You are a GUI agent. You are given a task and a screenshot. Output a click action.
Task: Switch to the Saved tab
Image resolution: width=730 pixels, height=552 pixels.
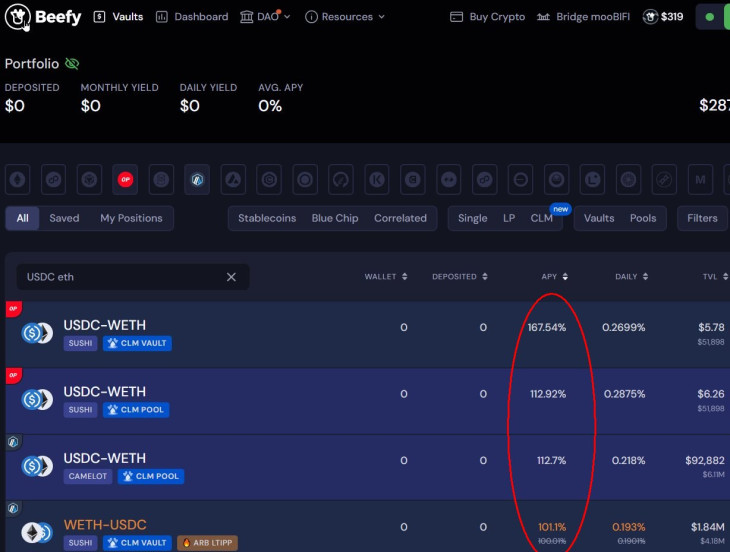tap(64, 218)
